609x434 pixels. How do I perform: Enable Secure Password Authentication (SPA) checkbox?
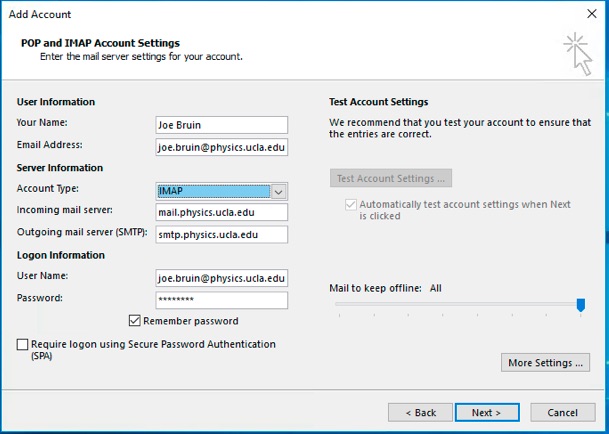click(22, 344)
